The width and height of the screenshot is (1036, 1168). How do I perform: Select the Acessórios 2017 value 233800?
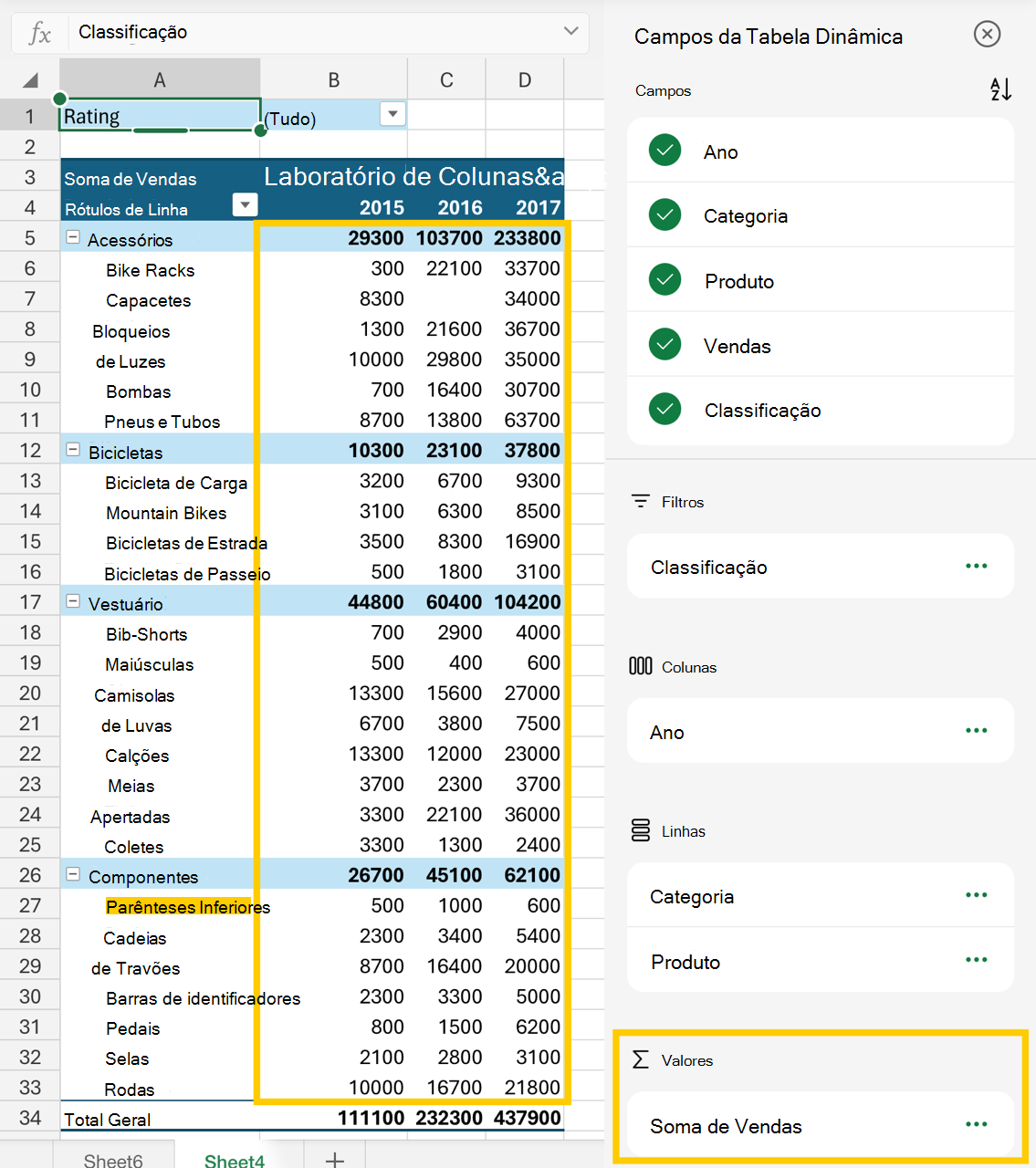(527, 238)
